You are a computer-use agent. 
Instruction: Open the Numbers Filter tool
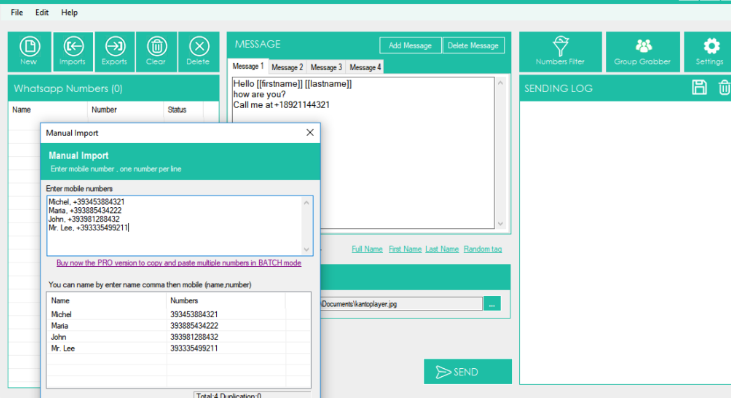(x=559, y=50)
